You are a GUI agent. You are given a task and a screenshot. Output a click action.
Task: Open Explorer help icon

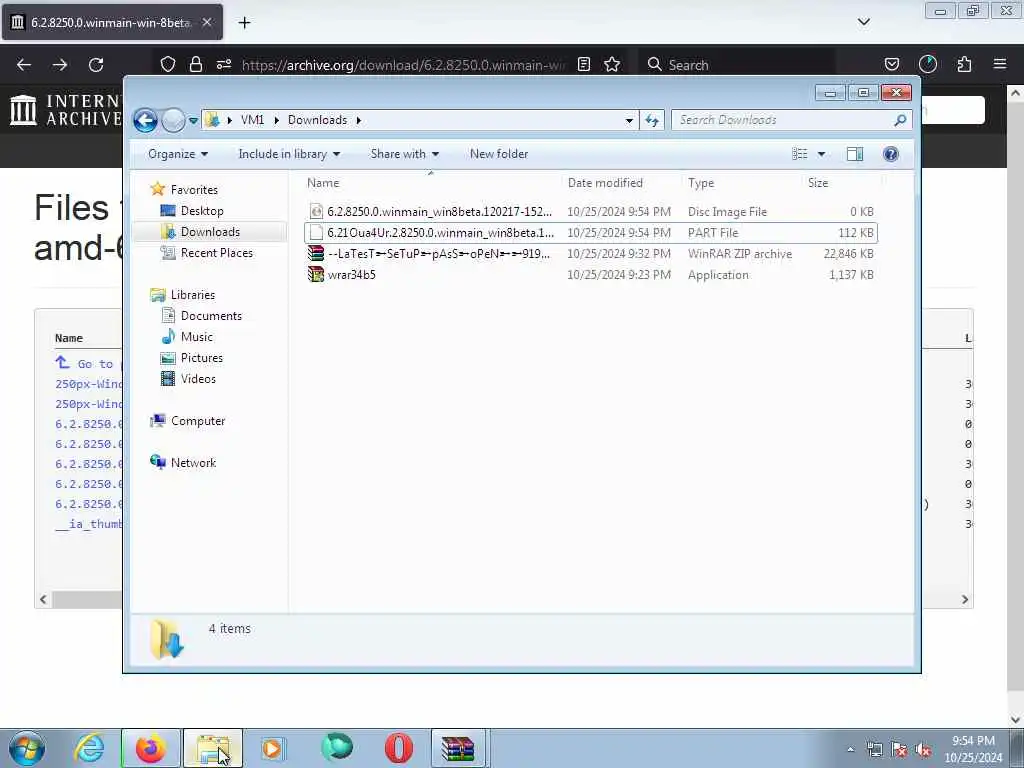[x=891, y=154]
